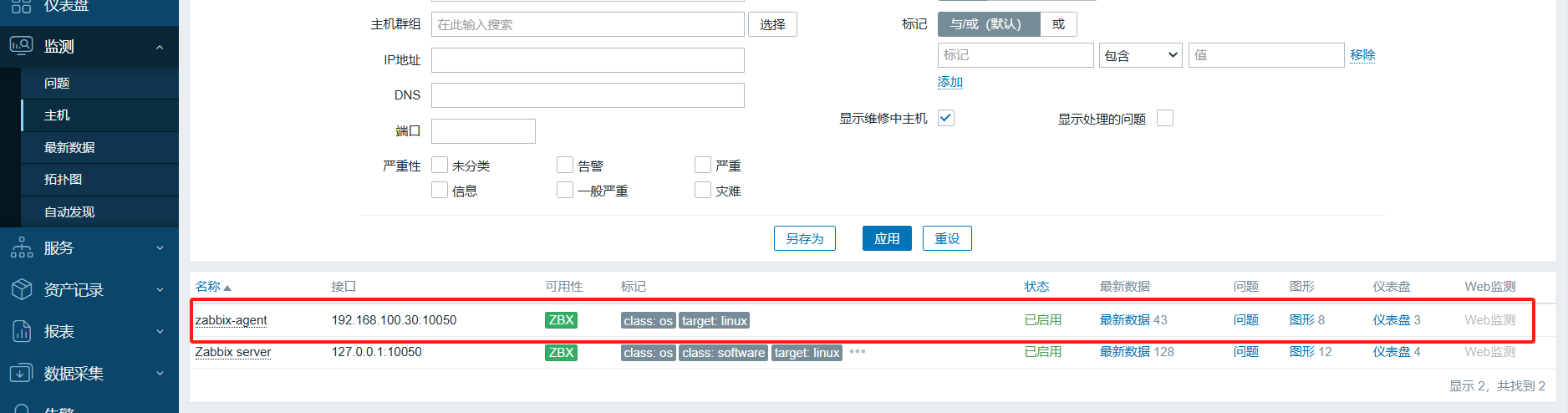Open 仪表盘 3 for zabbix-agent
The width and height of the screenshot is (1568, 413).
tap(1397, 320)
